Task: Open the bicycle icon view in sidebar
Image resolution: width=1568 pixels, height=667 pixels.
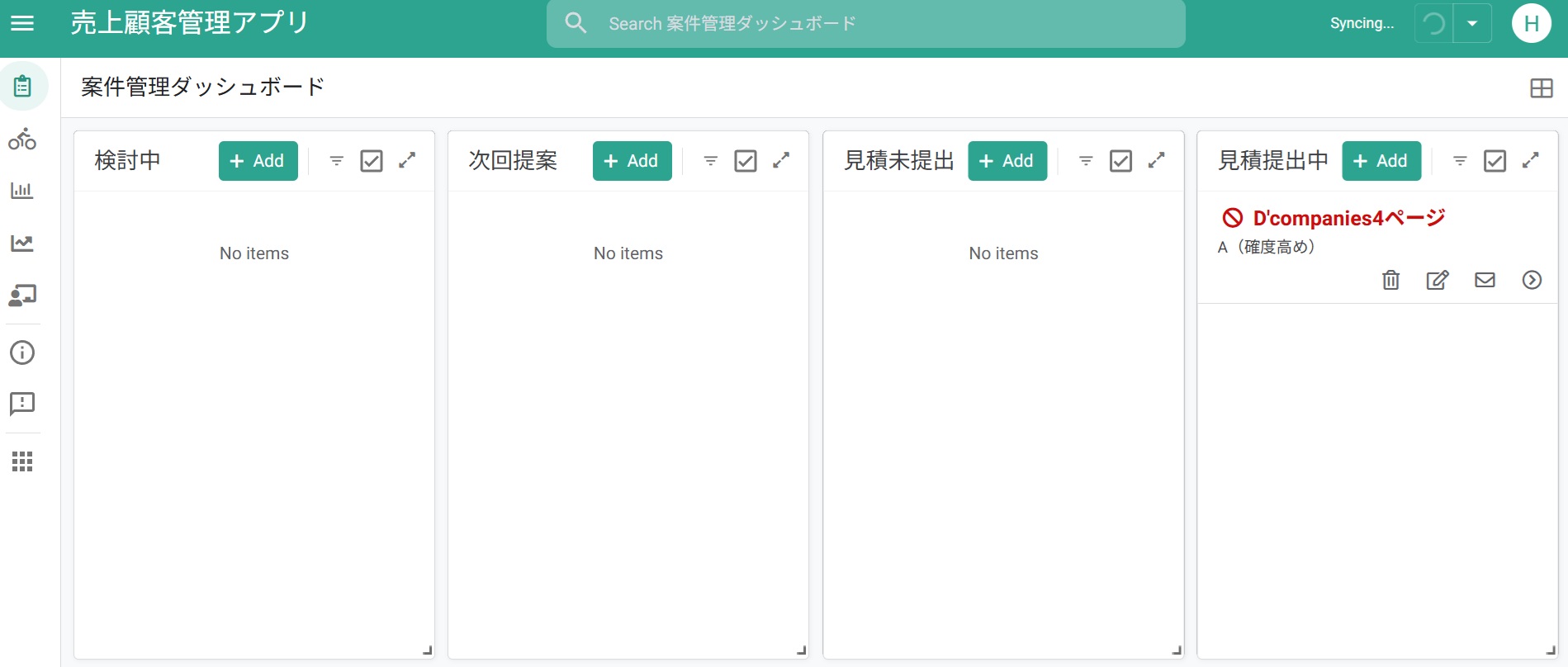Action: coord(22,140)
